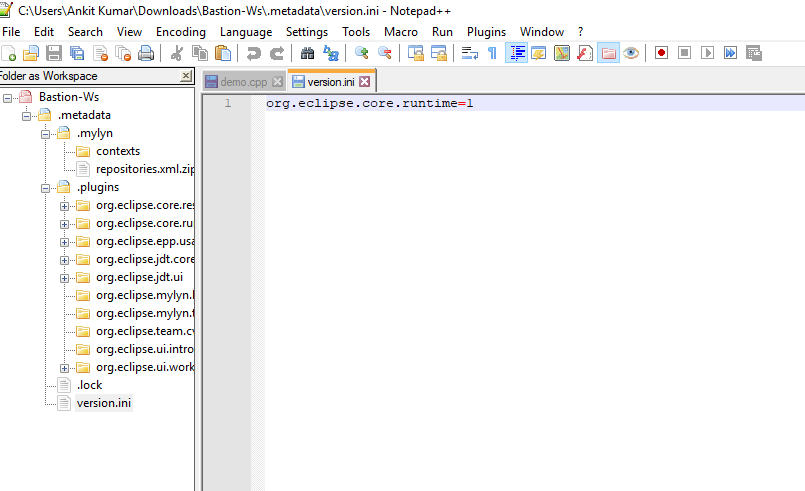
Task: Click the Print toolbar icon
Action: (146, 53)
